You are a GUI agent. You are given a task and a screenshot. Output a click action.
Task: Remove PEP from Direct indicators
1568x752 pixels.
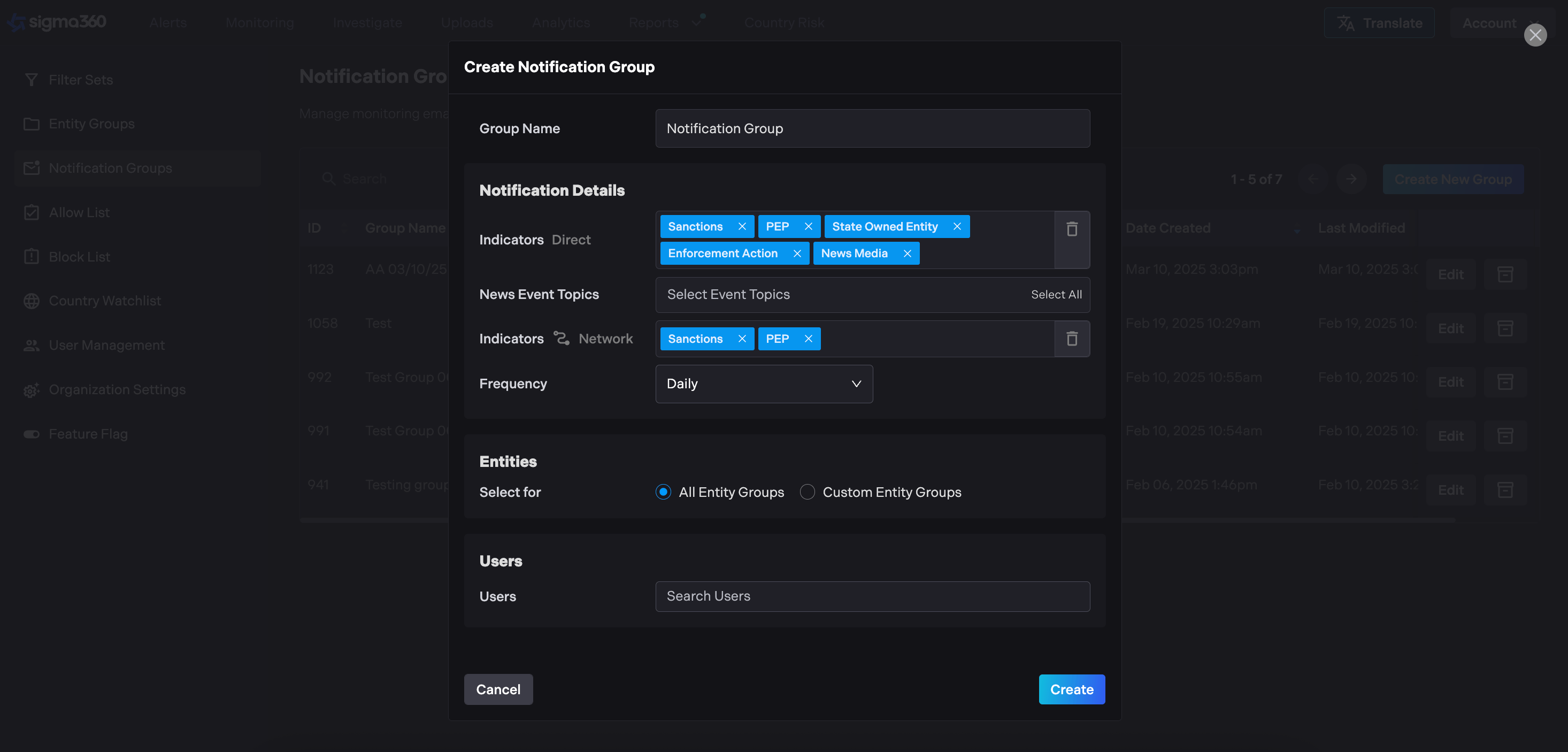[x=808, y=227]
